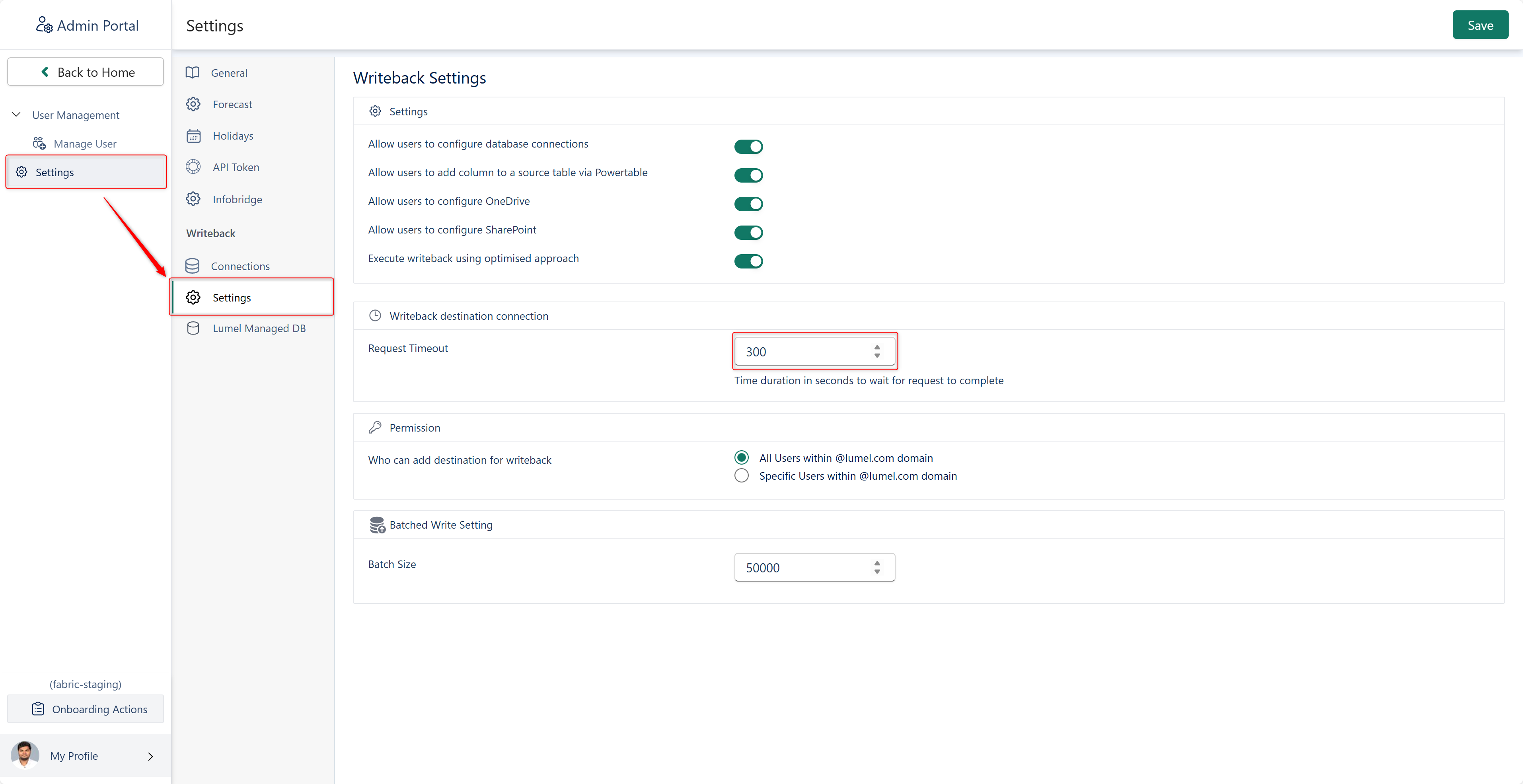Toggle database connections configuration switch
The image size is (1523, 784).
[x=748, y=147]
